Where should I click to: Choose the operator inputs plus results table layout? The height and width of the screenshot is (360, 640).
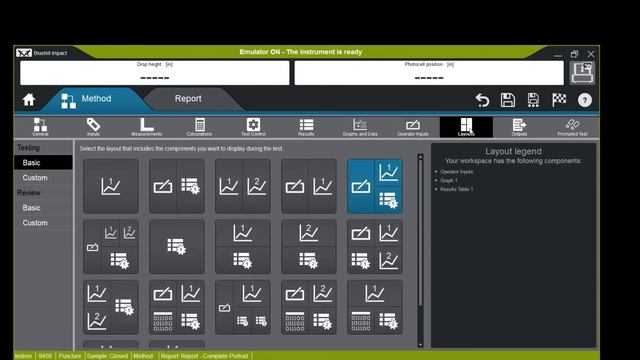tap(177, 186)
